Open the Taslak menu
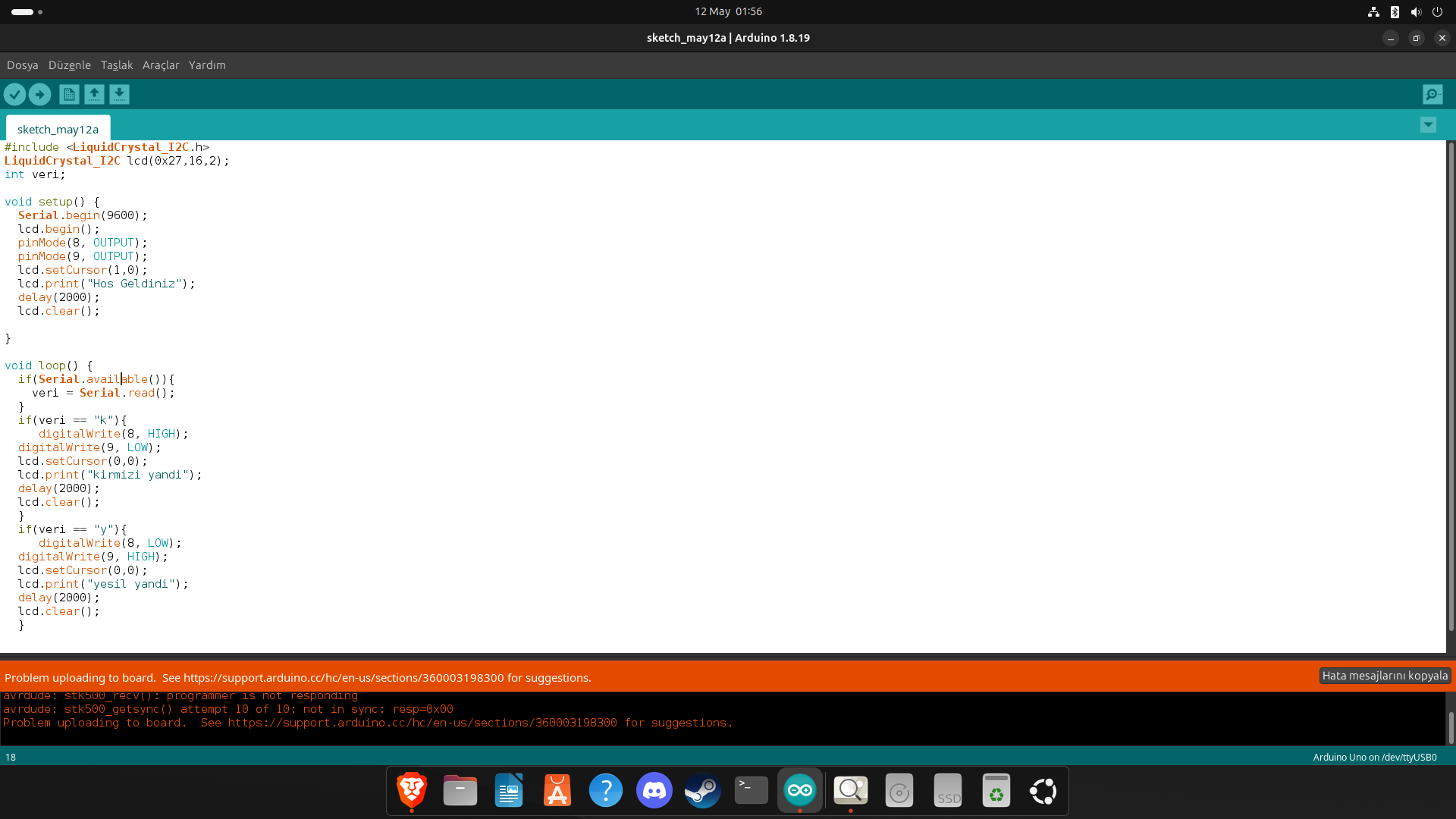The image size is (1456, 819). click(117, 65)
